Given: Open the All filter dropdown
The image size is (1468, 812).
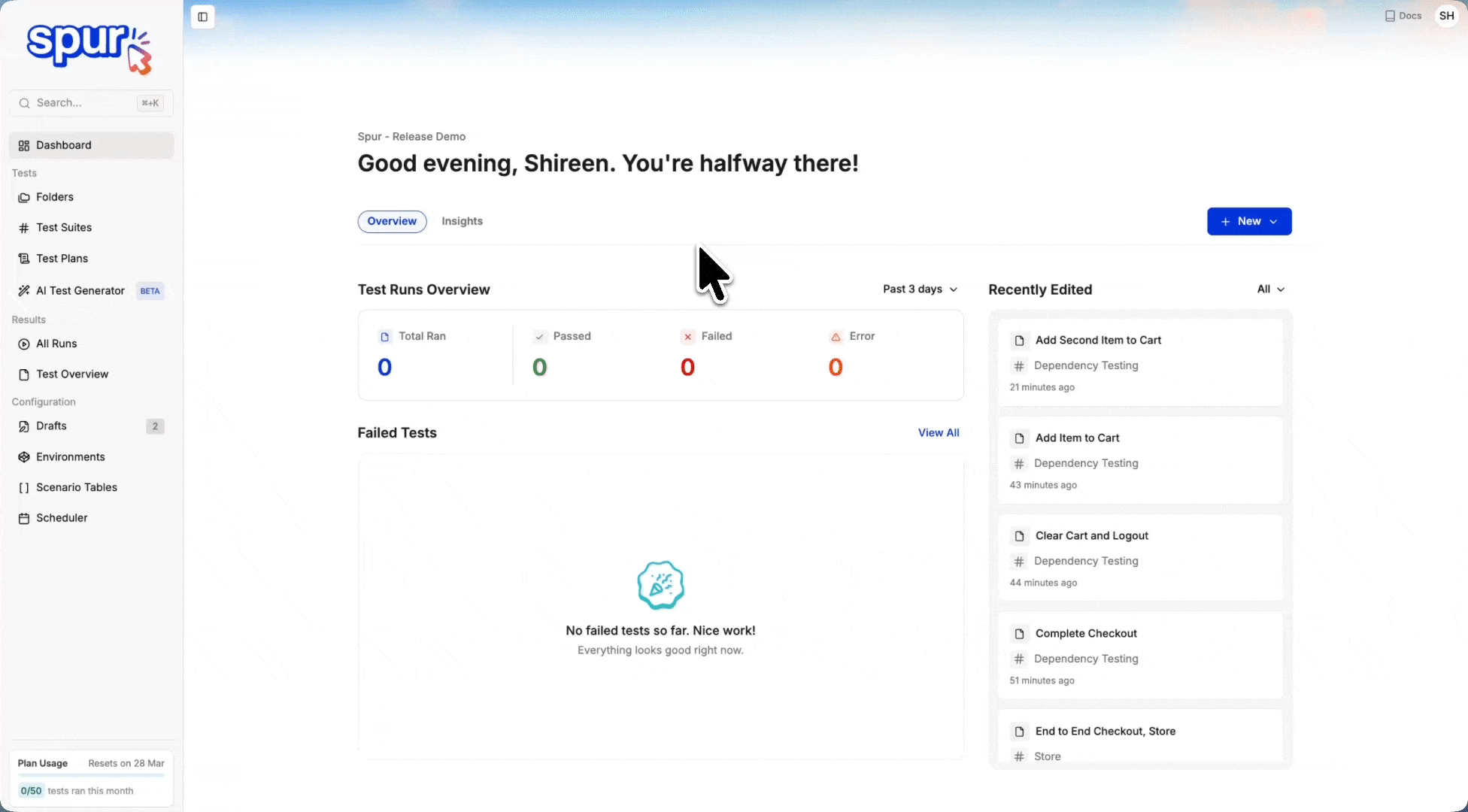Looking at the screenshot, I should [x=1270, y=289].
